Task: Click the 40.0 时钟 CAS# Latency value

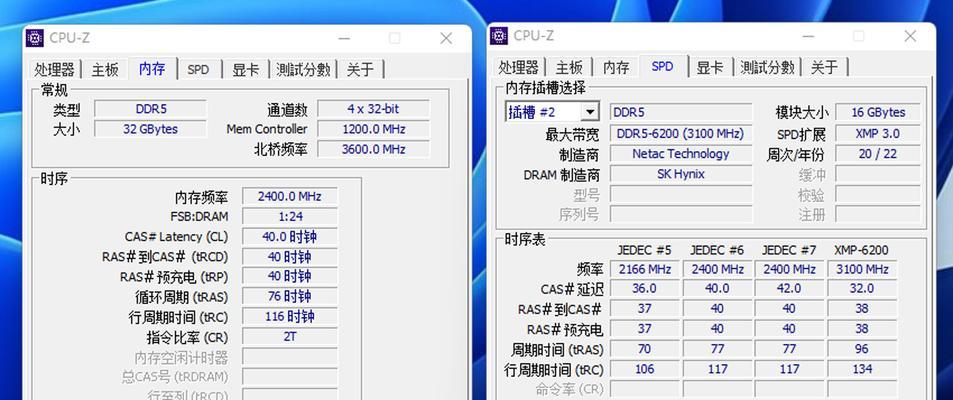Action: [x=289, y=236]
